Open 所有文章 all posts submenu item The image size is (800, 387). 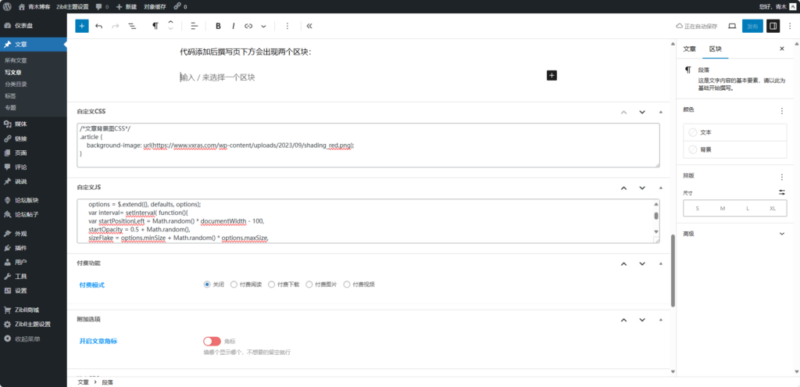pos(15,60)
